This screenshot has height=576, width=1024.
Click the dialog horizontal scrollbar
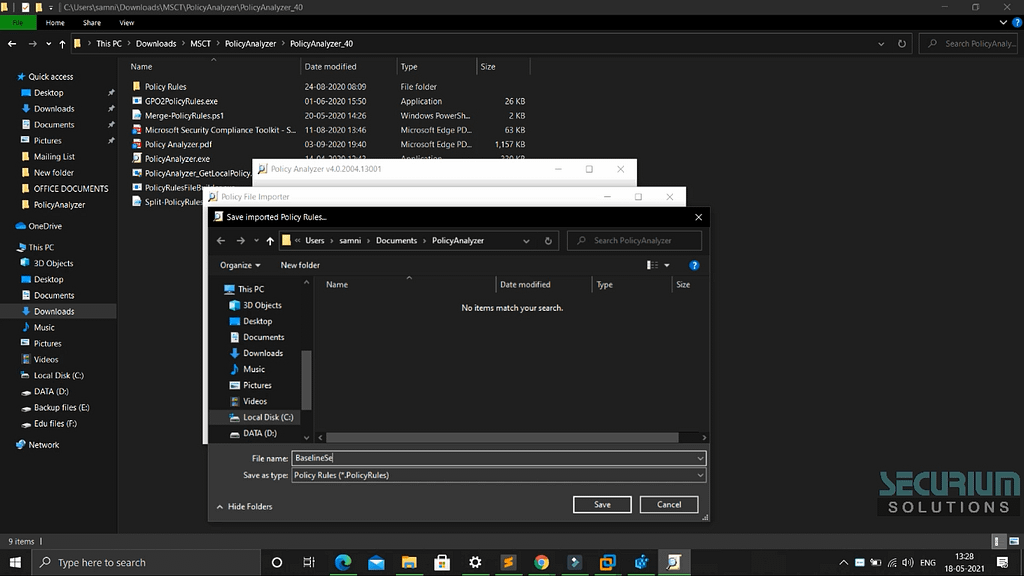tap(502, 438)
